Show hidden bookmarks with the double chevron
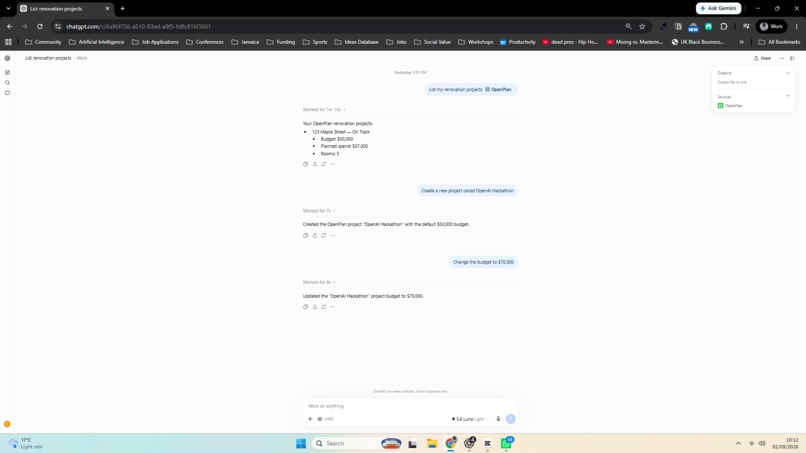This screenshot has height=453, width=806. [741, 42]
